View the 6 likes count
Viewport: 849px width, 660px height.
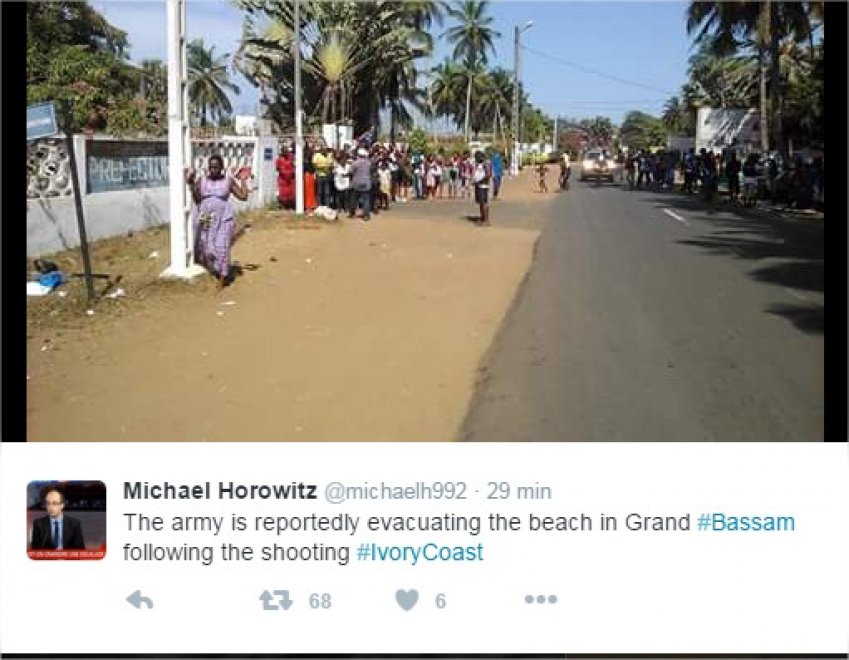click(440, 600)
